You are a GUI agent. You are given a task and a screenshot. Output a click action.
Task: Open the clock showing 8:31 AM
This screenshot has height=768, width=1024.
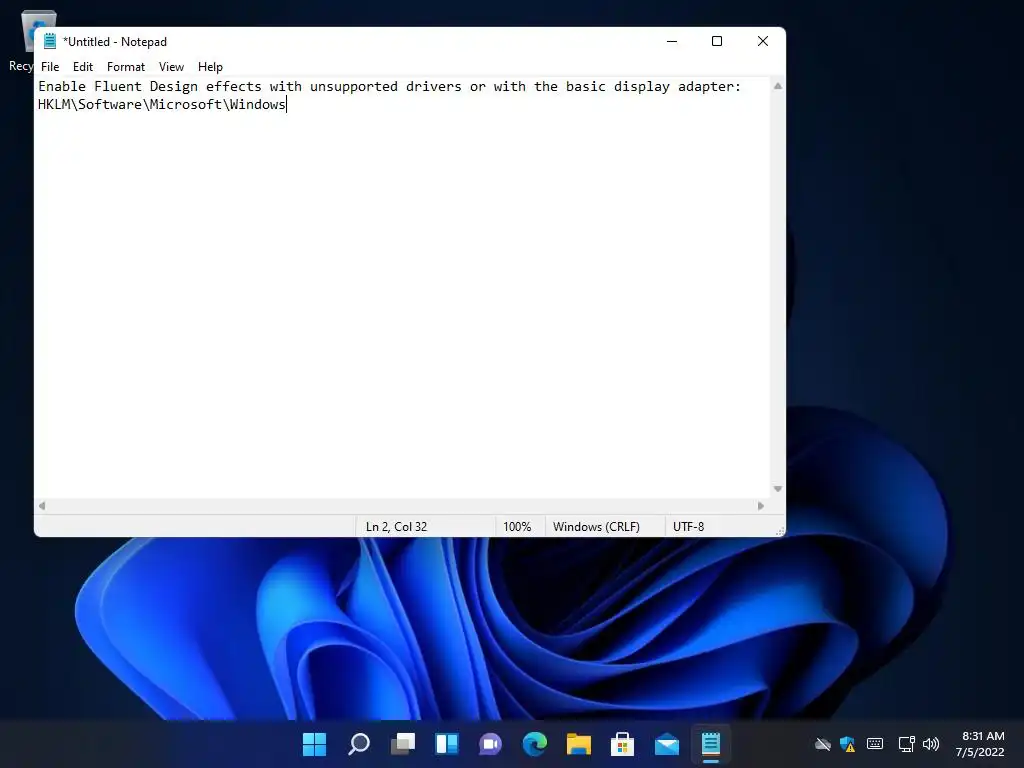pyautogui.click(x=980, y=744)
